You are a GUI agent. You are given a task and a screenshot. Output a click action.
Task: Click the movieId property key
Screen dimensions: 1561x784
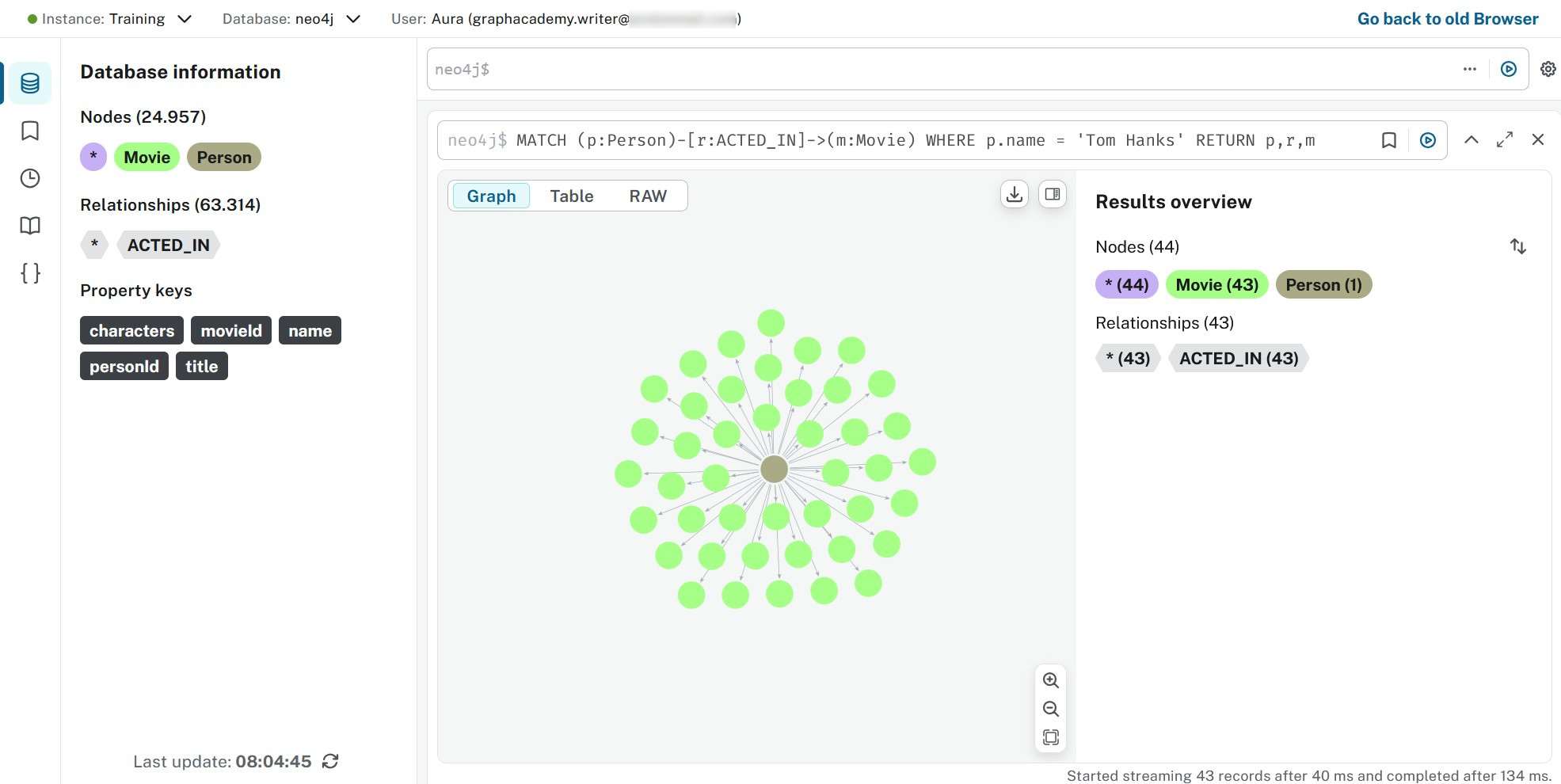231,331
